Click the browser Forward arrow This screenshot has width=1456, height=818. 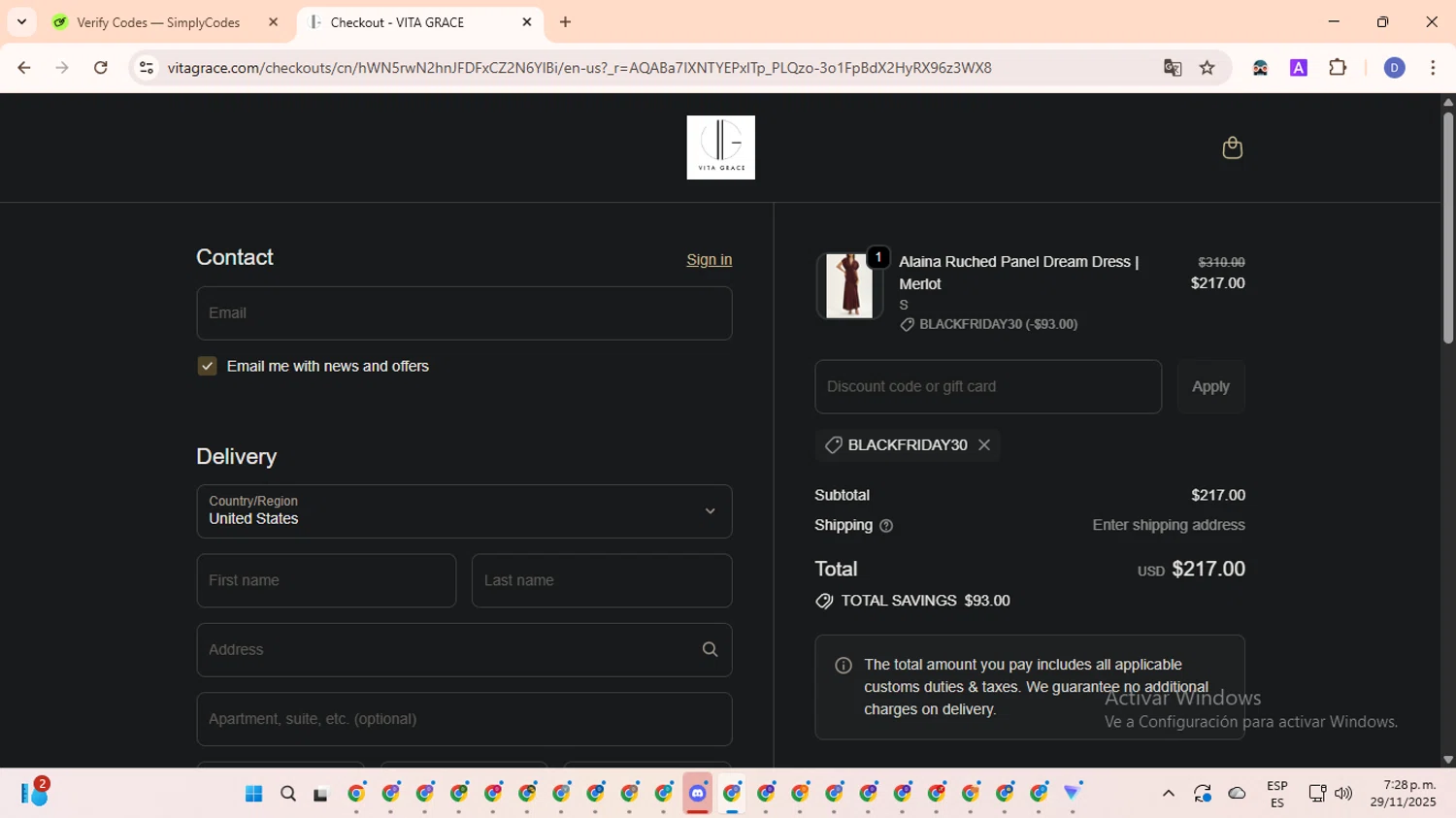[62, 67]
